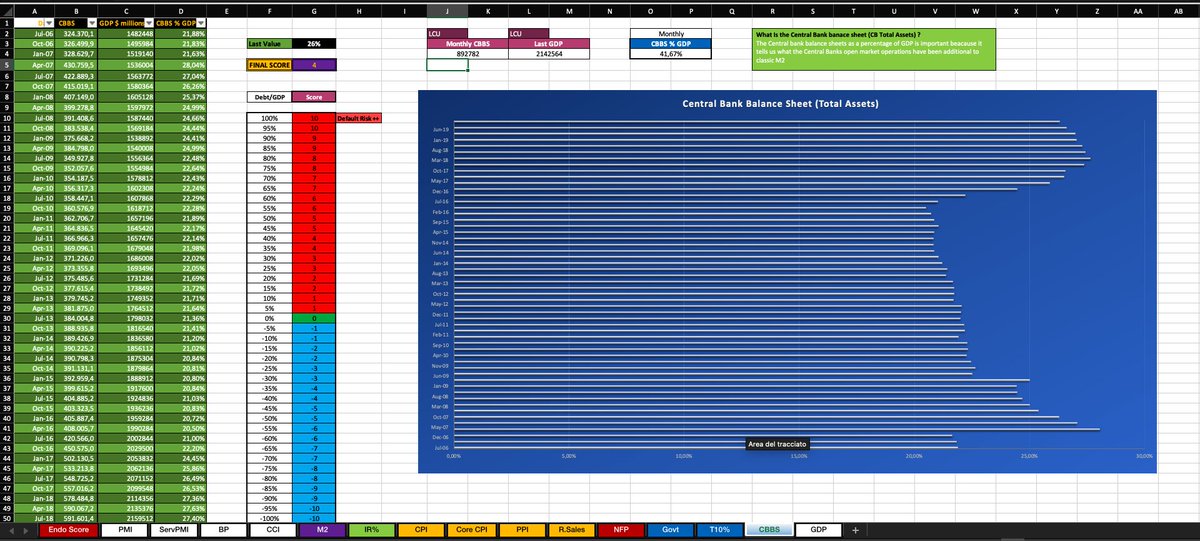Screen dimensions: 1200x541
Task: Select column AB header
Action: point(1179,9)
